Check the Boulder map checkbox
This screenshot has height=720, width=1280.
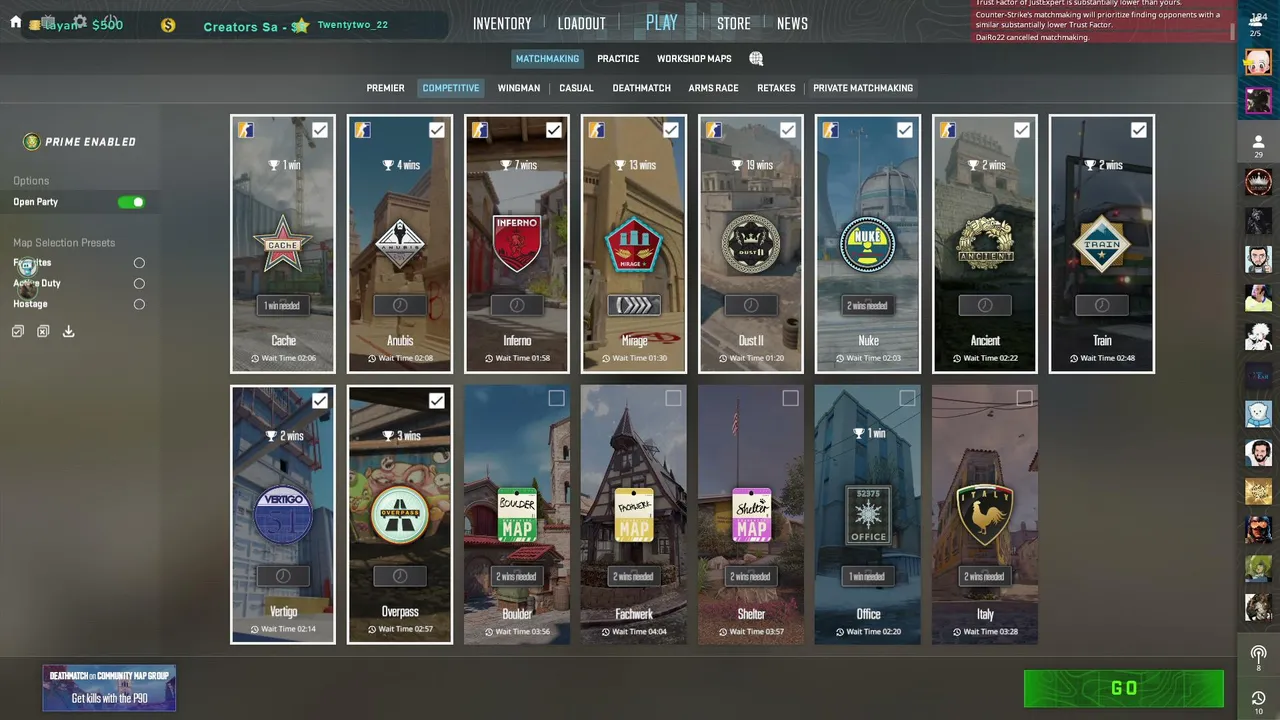(556, 399)
